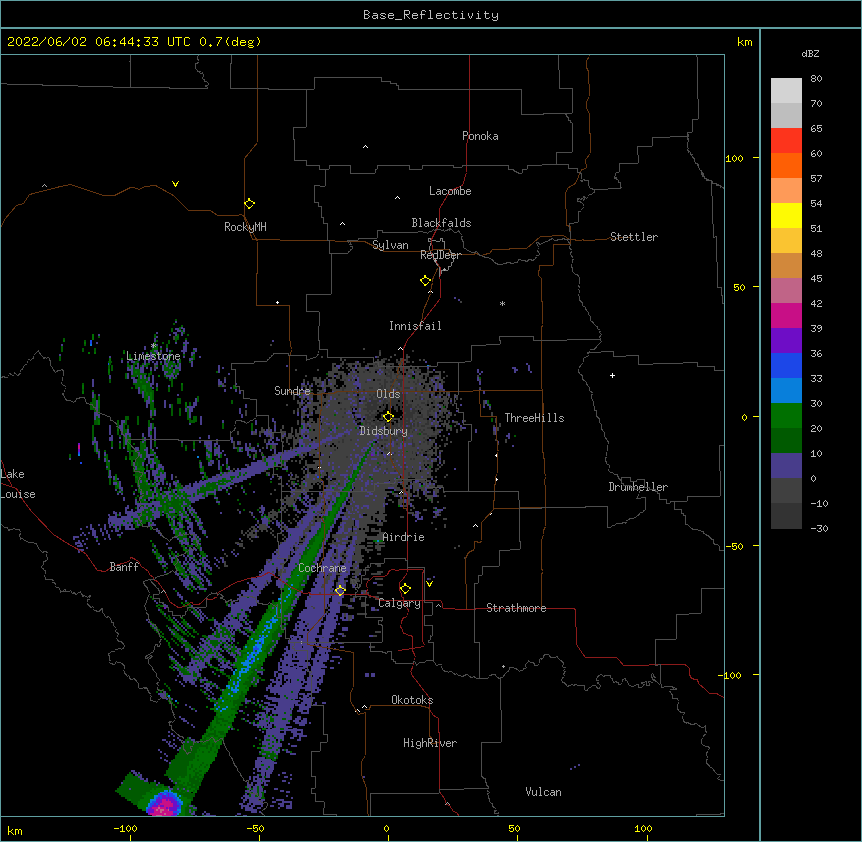Pick the slate 0-10 dBZ legend swatch
Screen dimensions: 862x842
786,466
